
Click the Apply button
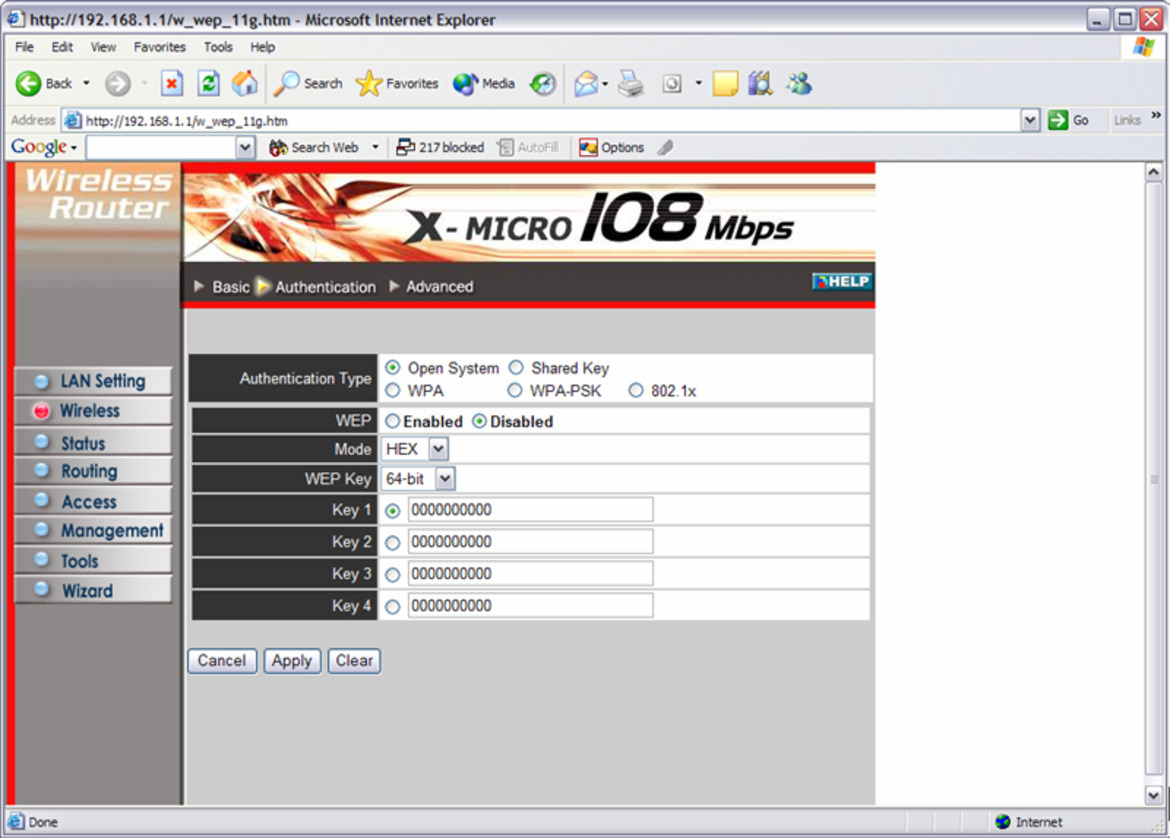(292, 661)
